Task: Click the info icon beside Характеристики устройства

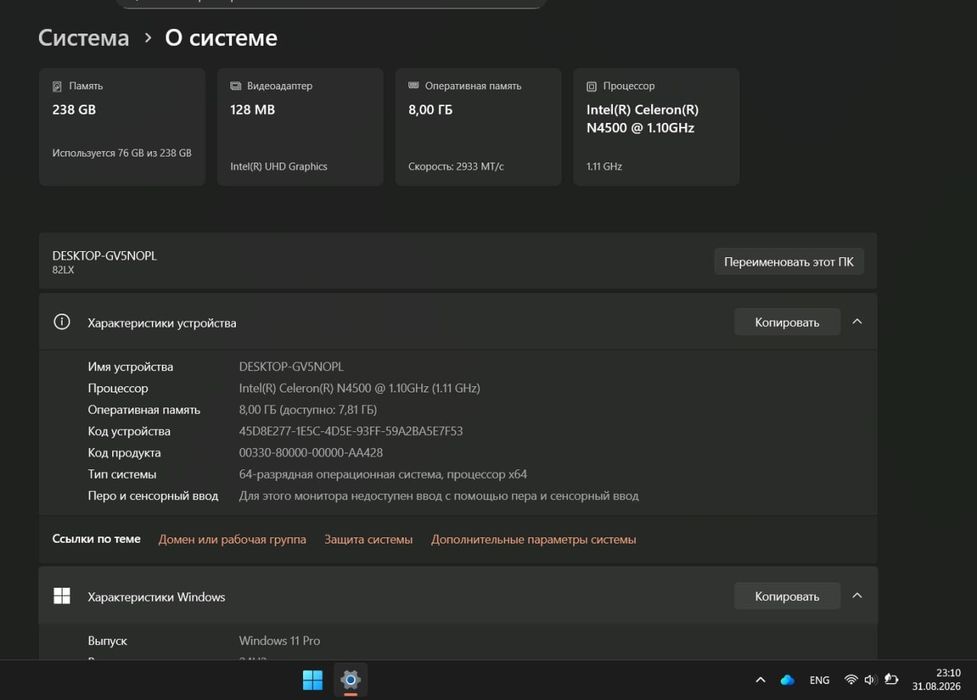Action: point(62,322)
